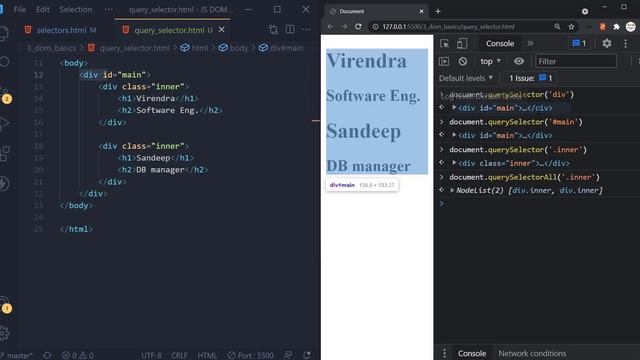This screenshot has width=640, height=360.
Task: Open the issues badge showing 1 in DevTools toolbar
Action: (x=579, y=43)
